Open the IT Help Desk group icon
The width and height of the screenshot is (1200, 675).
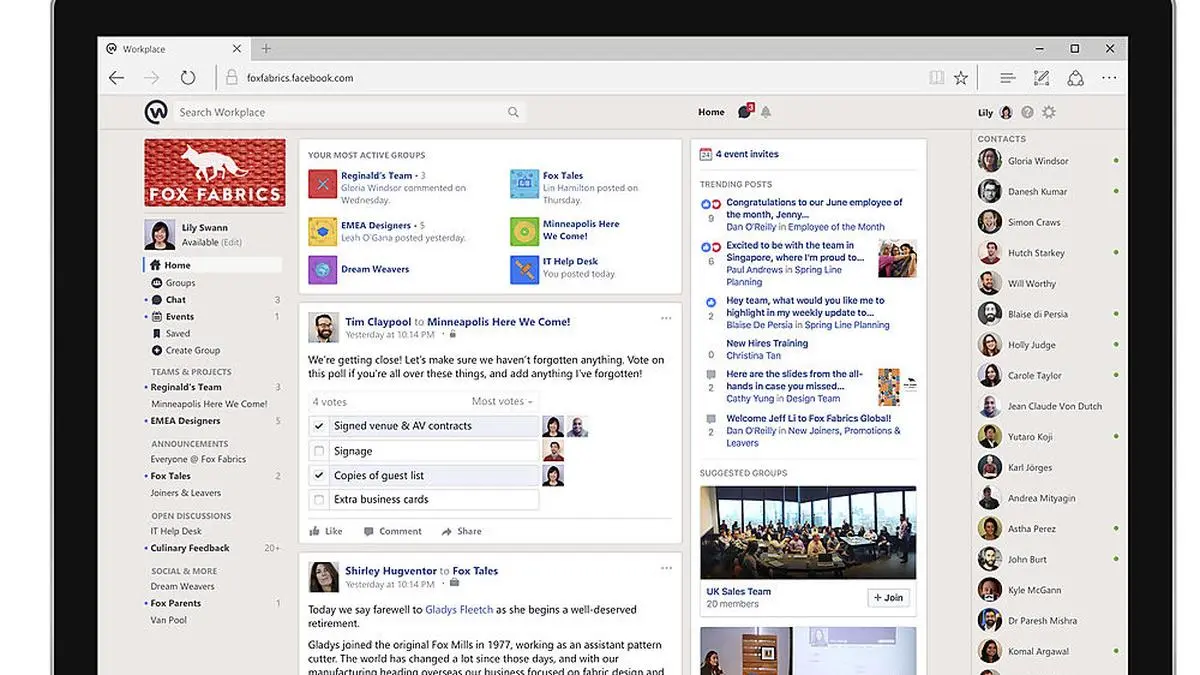click(x=524, y=268)
